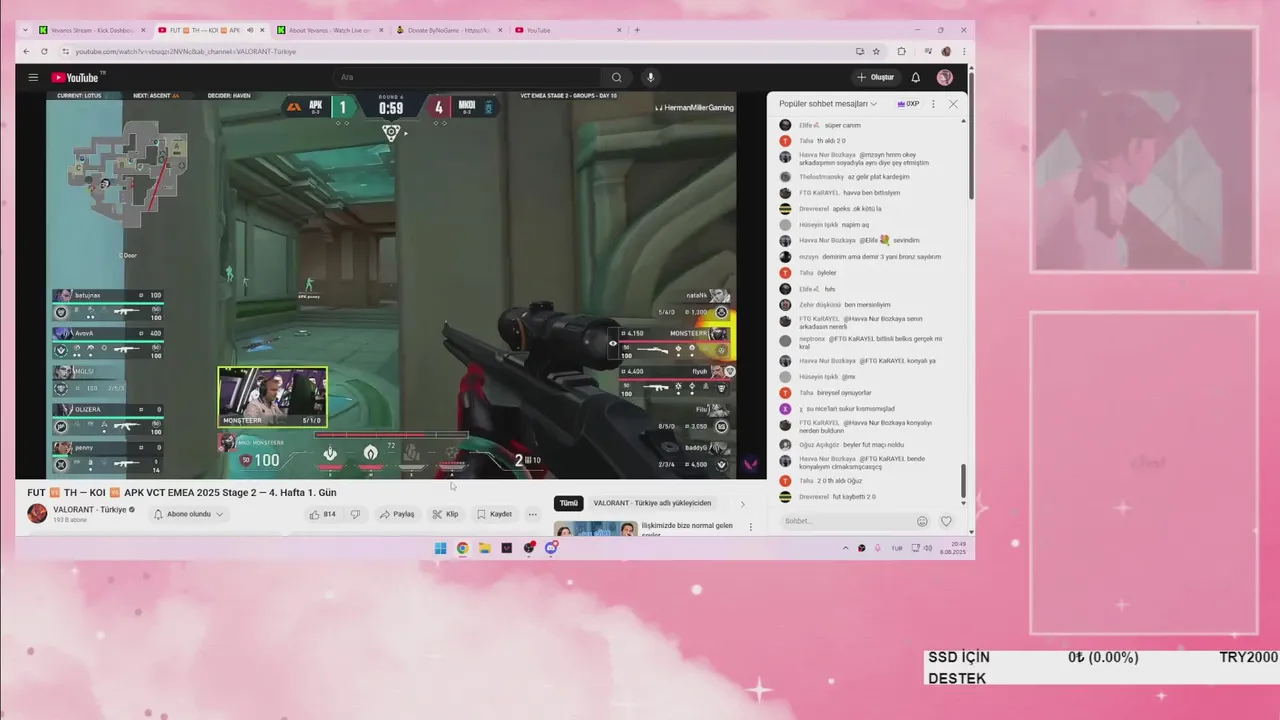Click the search magnifier button
Screen dimensions: 1280x720
616,77
